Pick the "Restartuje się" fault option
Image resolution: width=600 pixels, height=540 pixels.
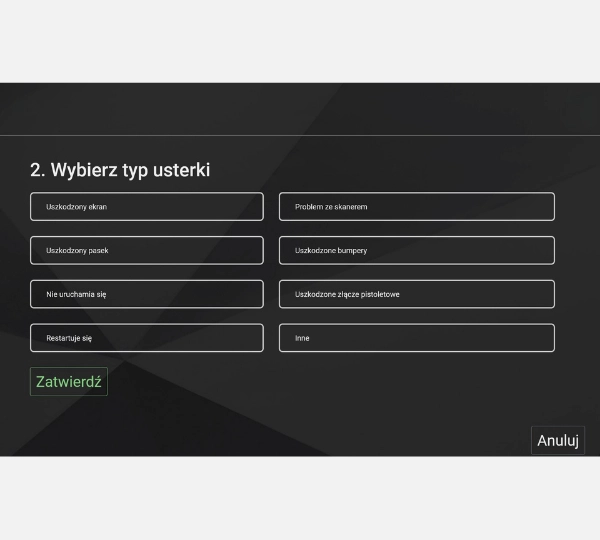pyautogui.click(x=147, y=338)
